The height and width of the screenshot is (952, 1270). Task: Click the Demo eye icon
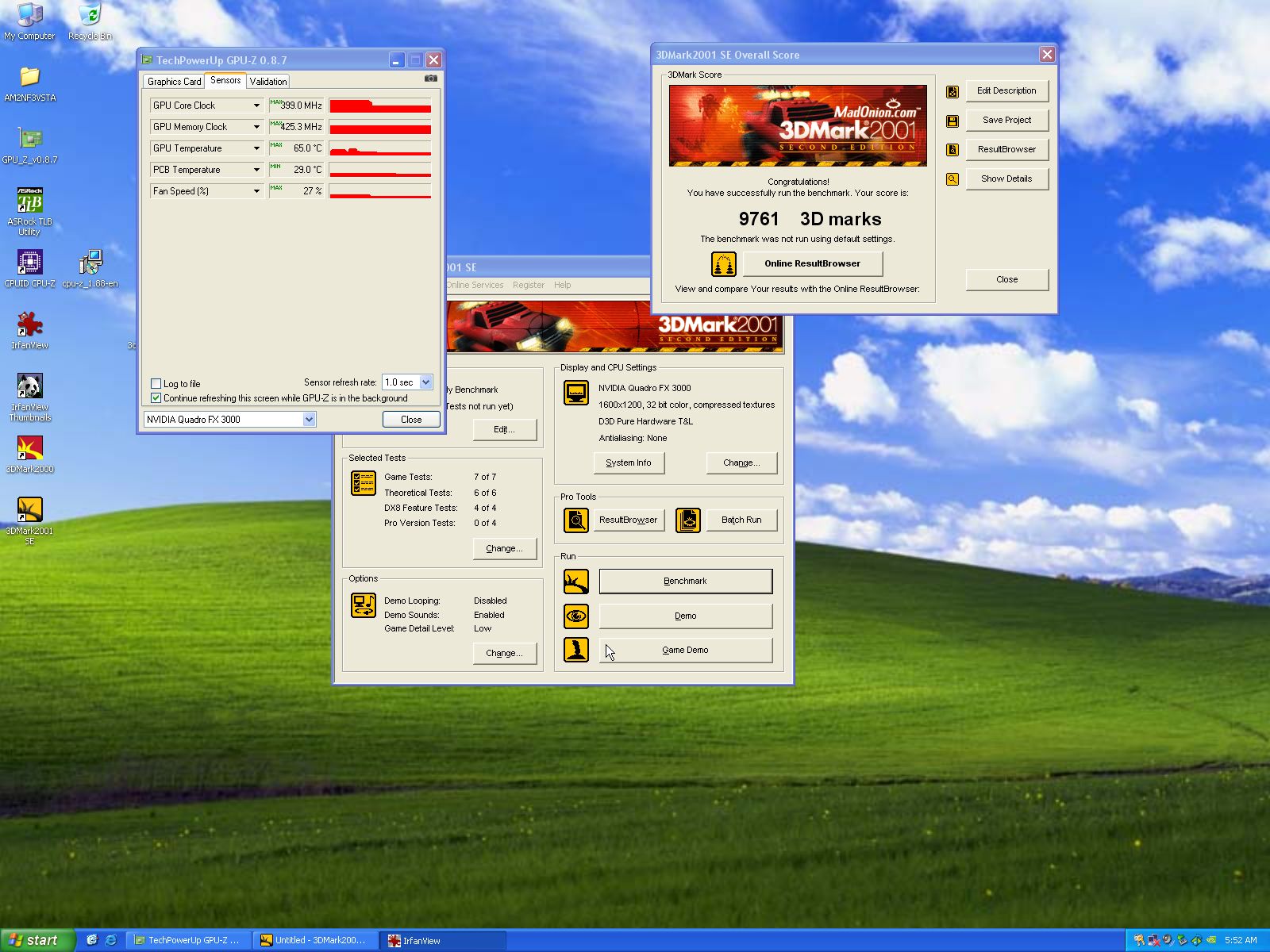point(576,616)
